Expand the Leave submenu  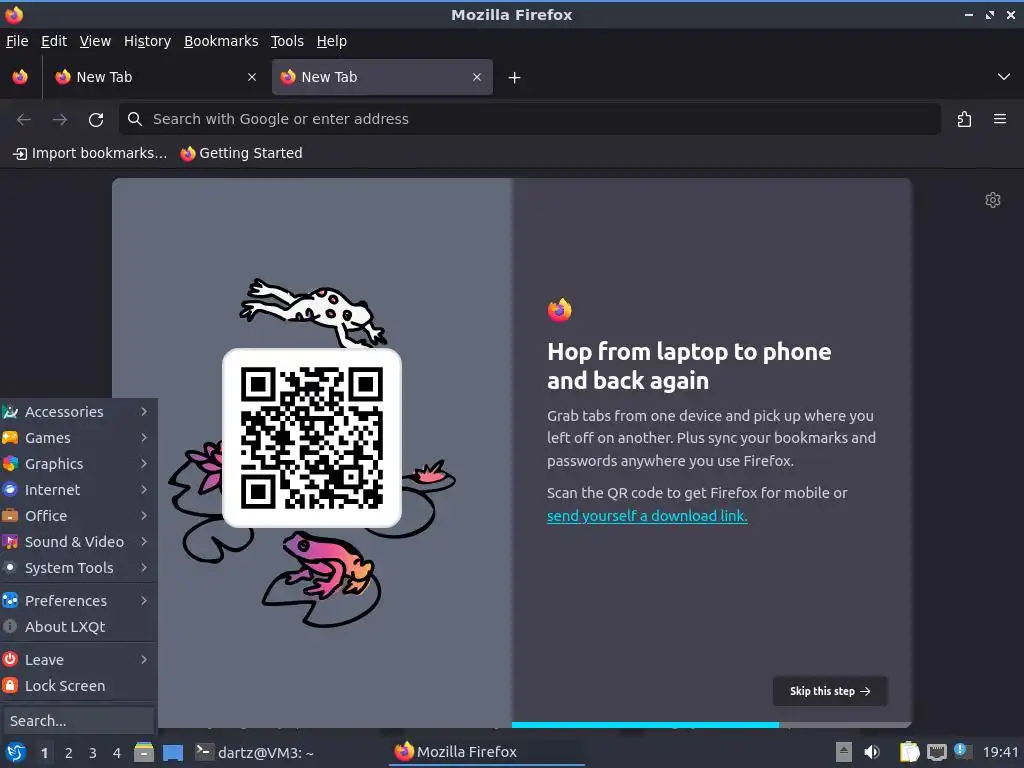pyautogui.click(x=78, y=660)
